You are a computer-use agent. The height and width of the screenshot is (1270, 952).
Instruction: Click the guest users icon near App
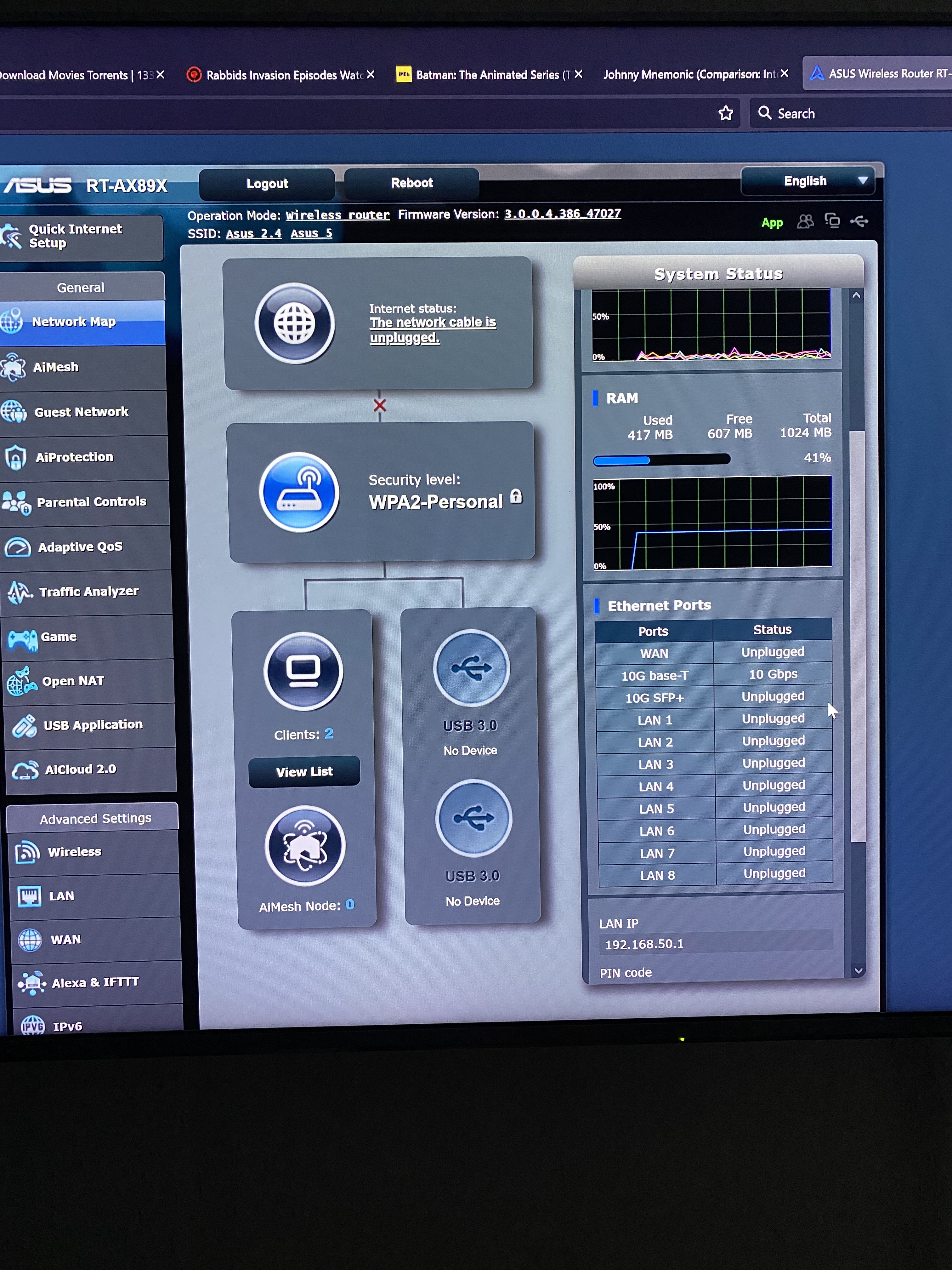pyautogui.click(x=805, y=222)
